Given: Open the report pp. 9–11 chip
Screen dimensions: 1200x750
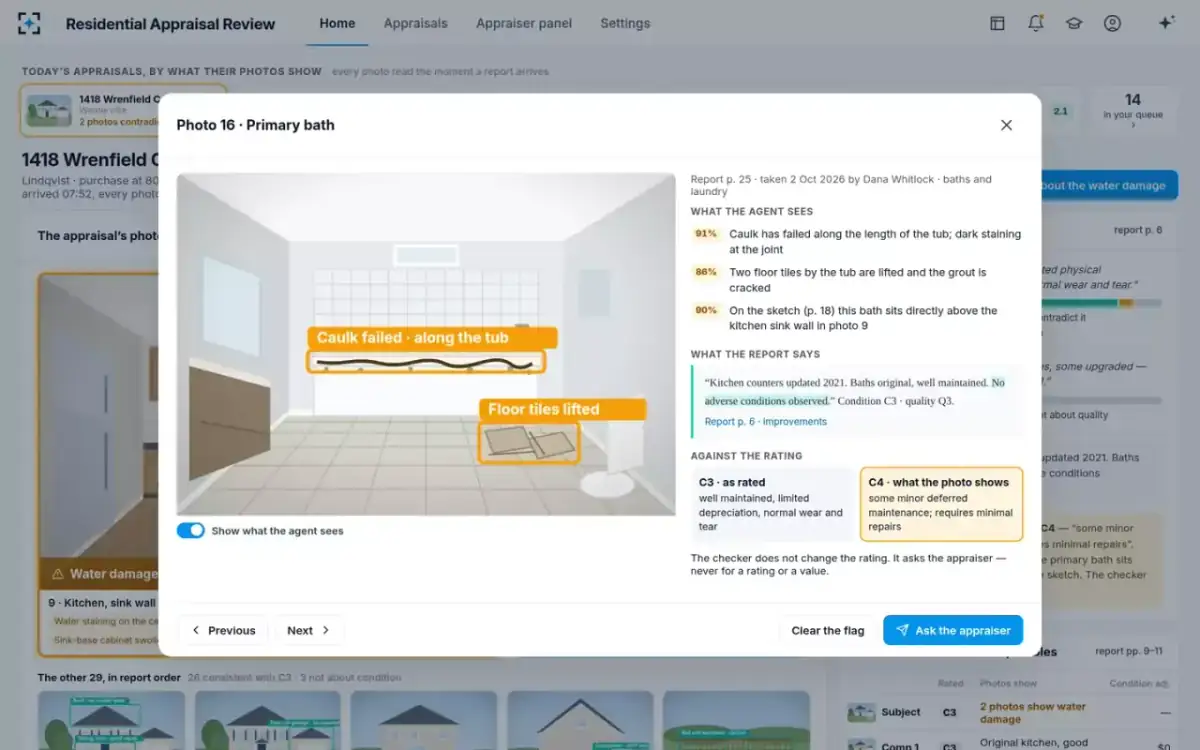Looking at the screenshot, I should point(1128,651).
